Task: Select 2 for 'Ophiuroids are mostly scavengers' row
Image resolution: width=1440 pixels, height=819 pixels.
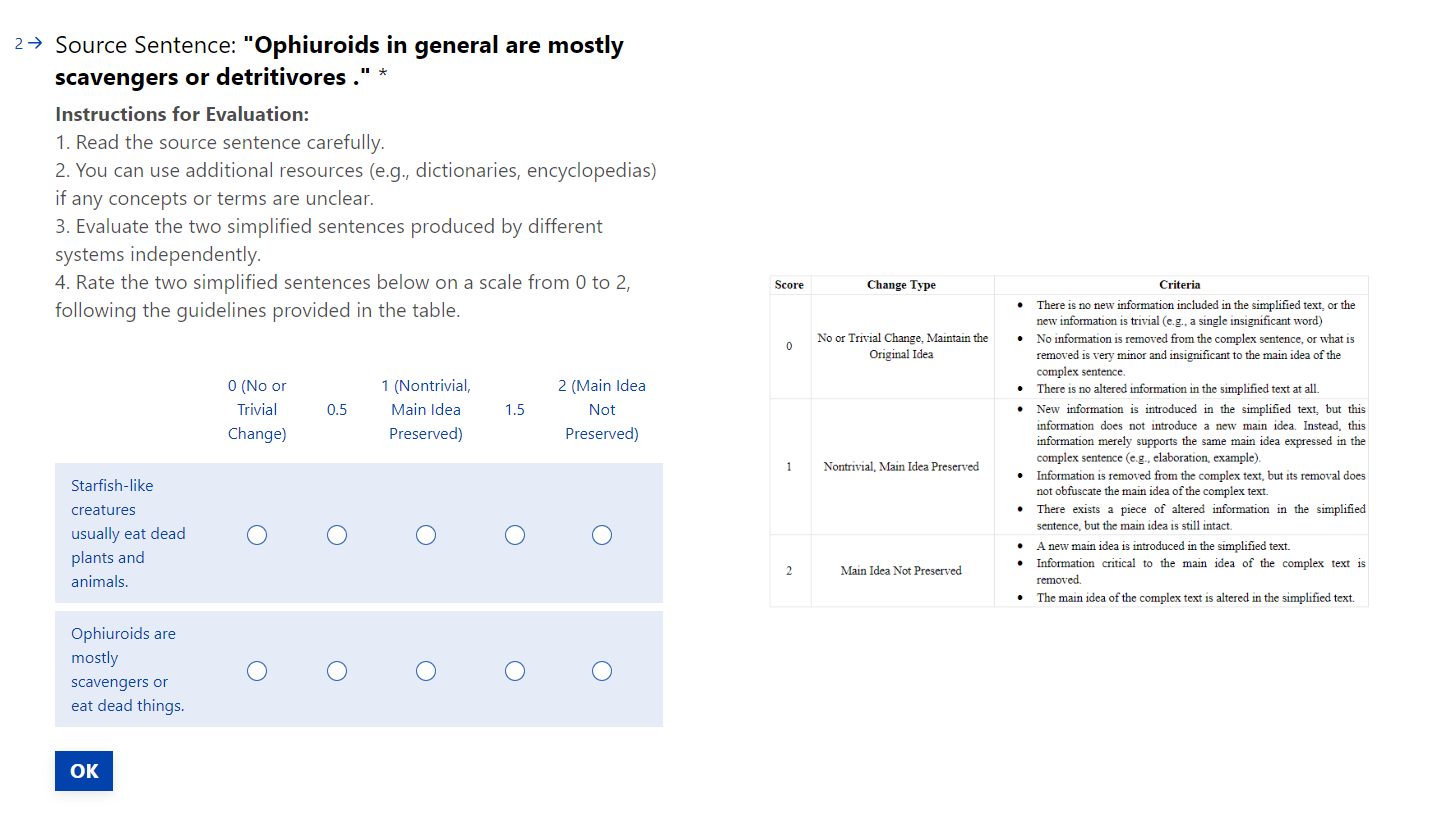Action: pos(602,671)
